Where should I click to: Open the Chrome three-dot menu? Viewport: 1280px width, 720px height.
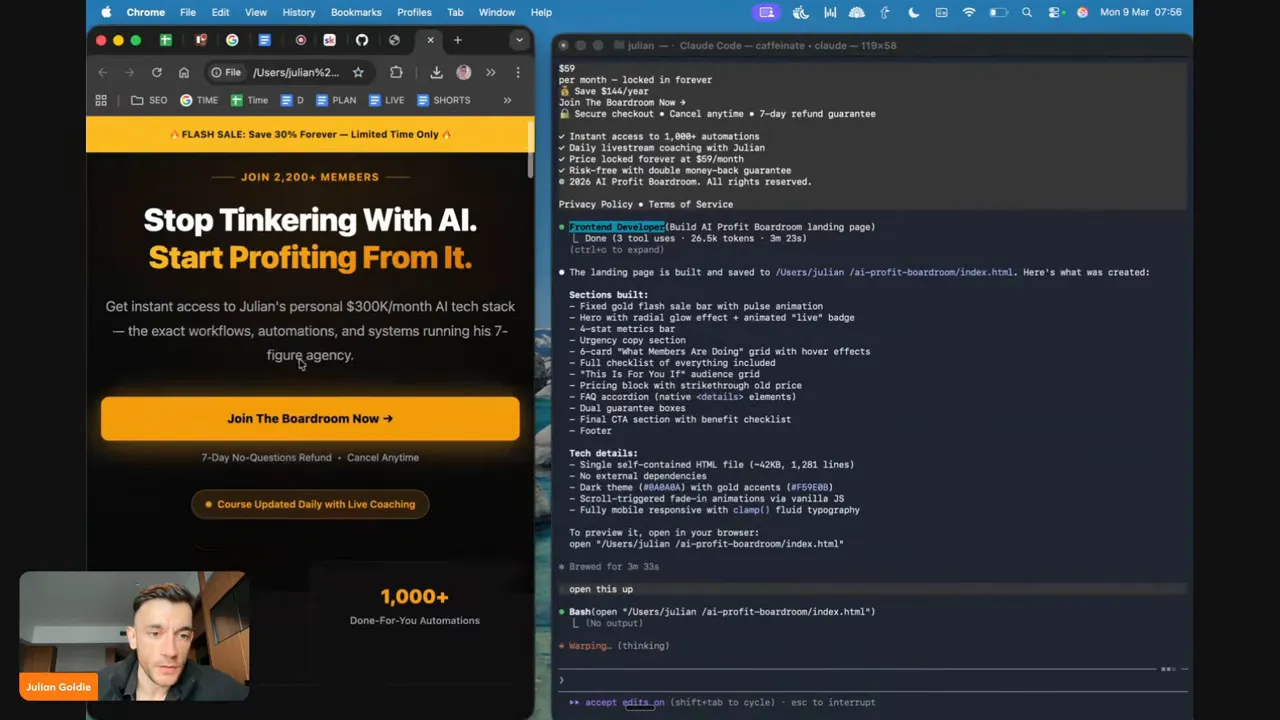coord(518,72)
